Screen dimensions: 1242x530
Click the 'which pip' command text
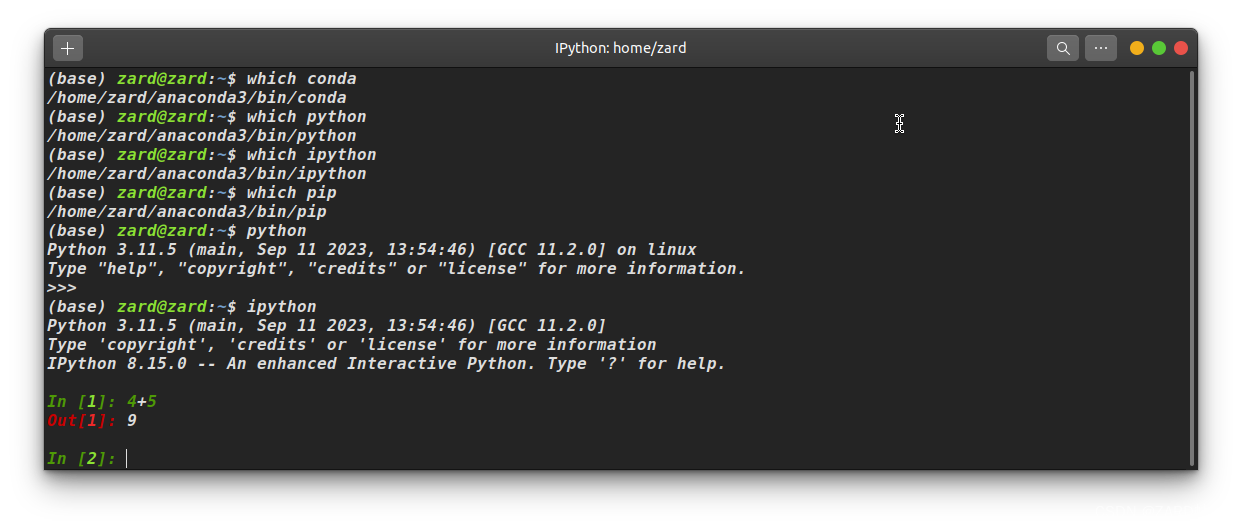(292, 193)
